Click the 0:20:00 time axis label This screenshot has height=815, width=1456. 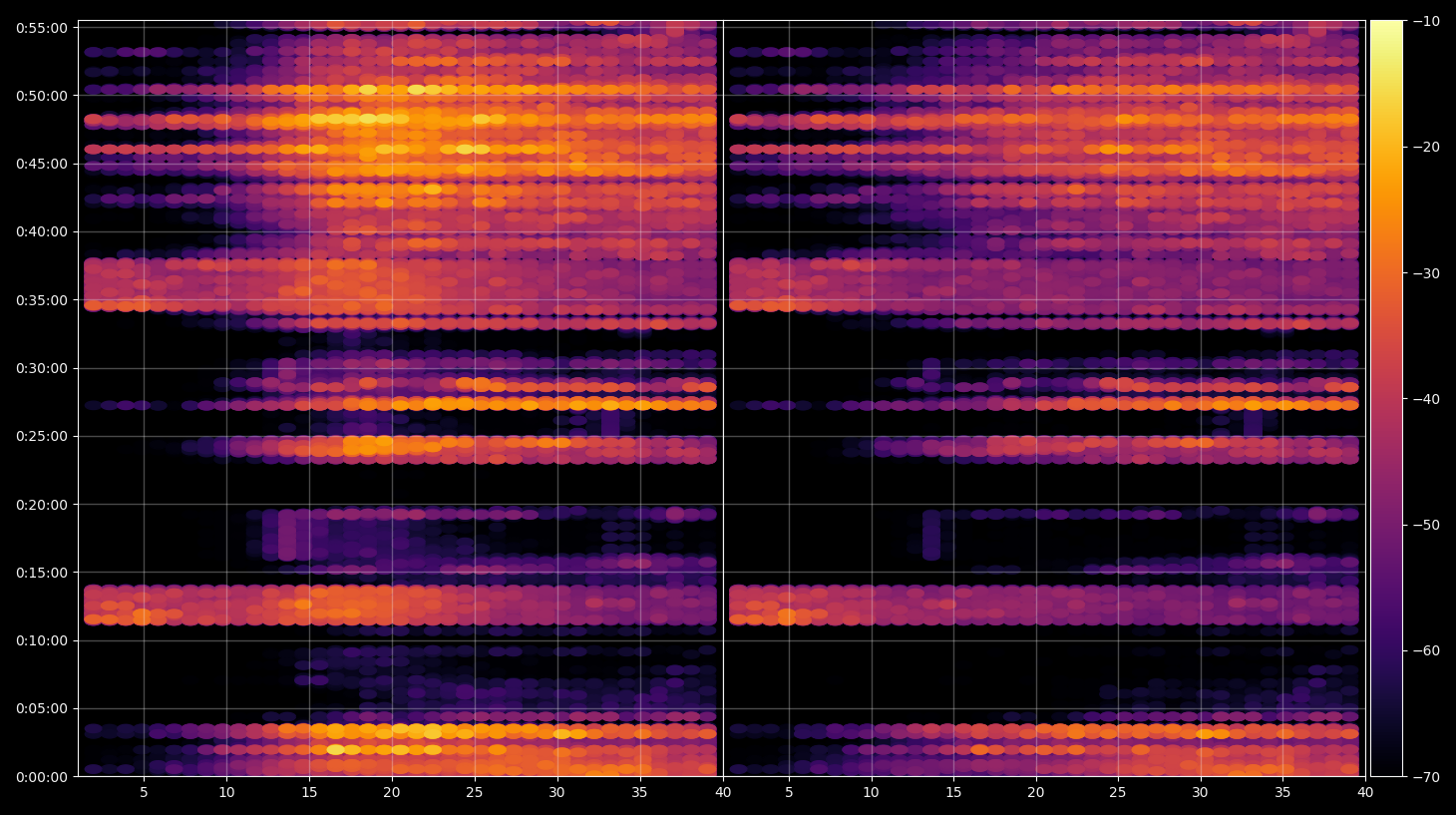point(42,505)
